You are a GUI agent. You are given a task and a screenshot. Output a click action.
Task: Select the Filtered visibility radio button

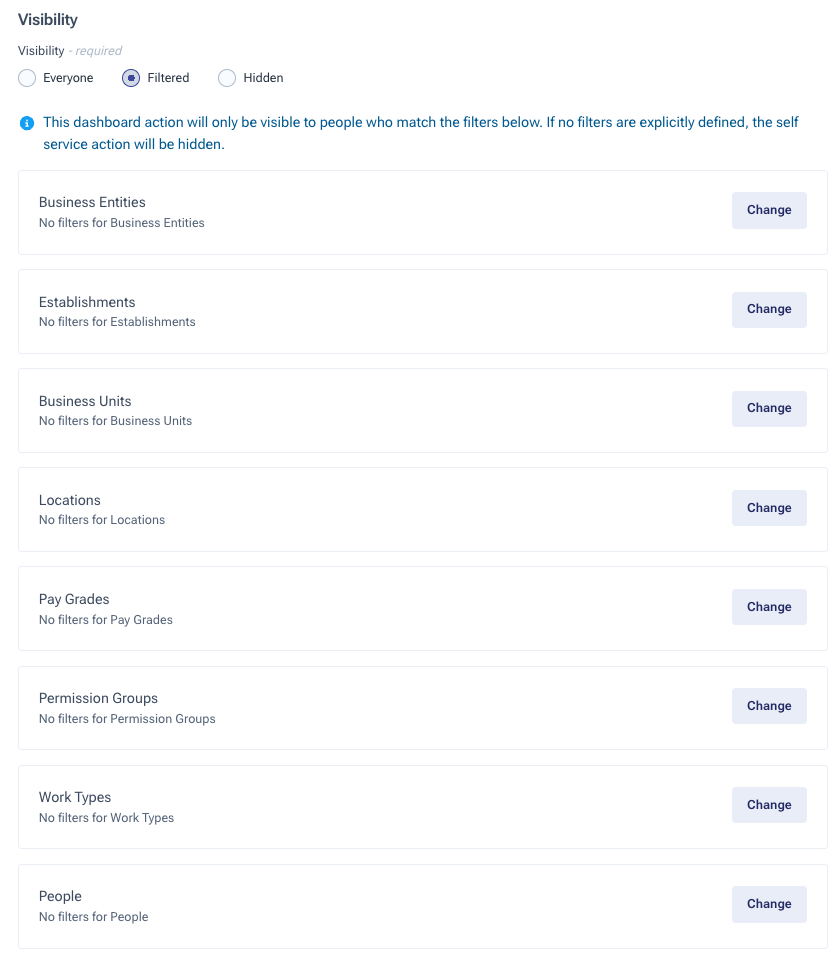(131, 78)
